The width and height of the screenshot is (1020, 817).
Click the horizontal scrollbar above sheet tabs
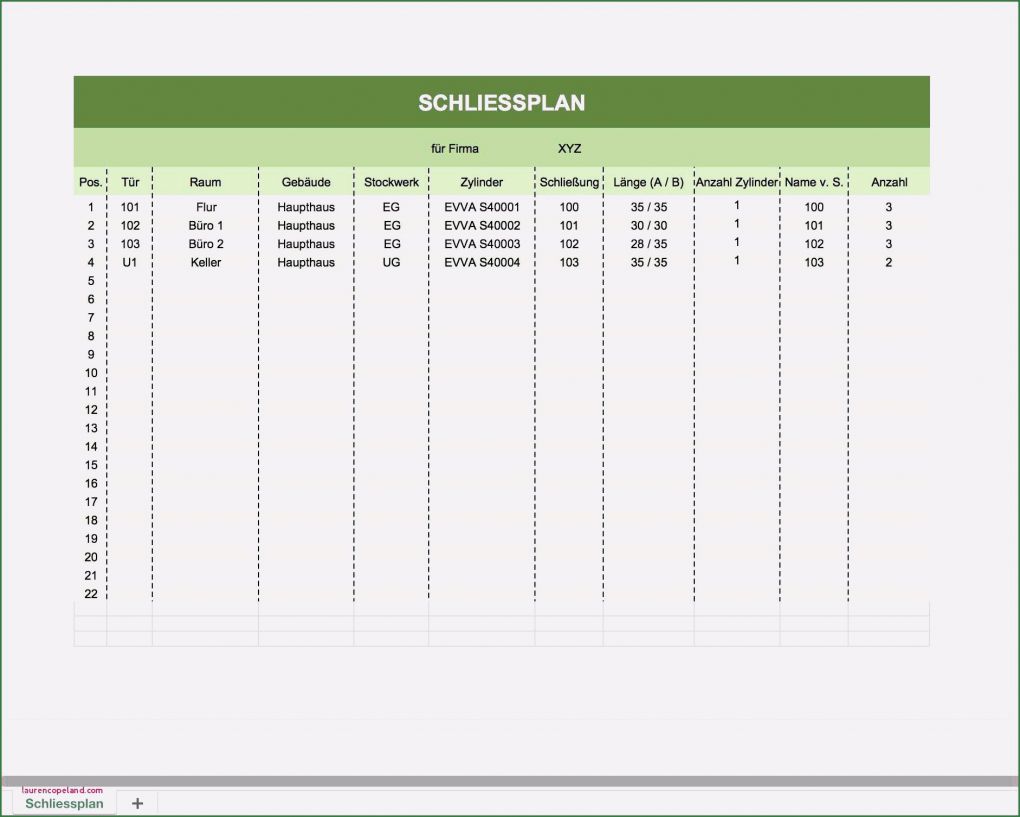coord(510,781)
